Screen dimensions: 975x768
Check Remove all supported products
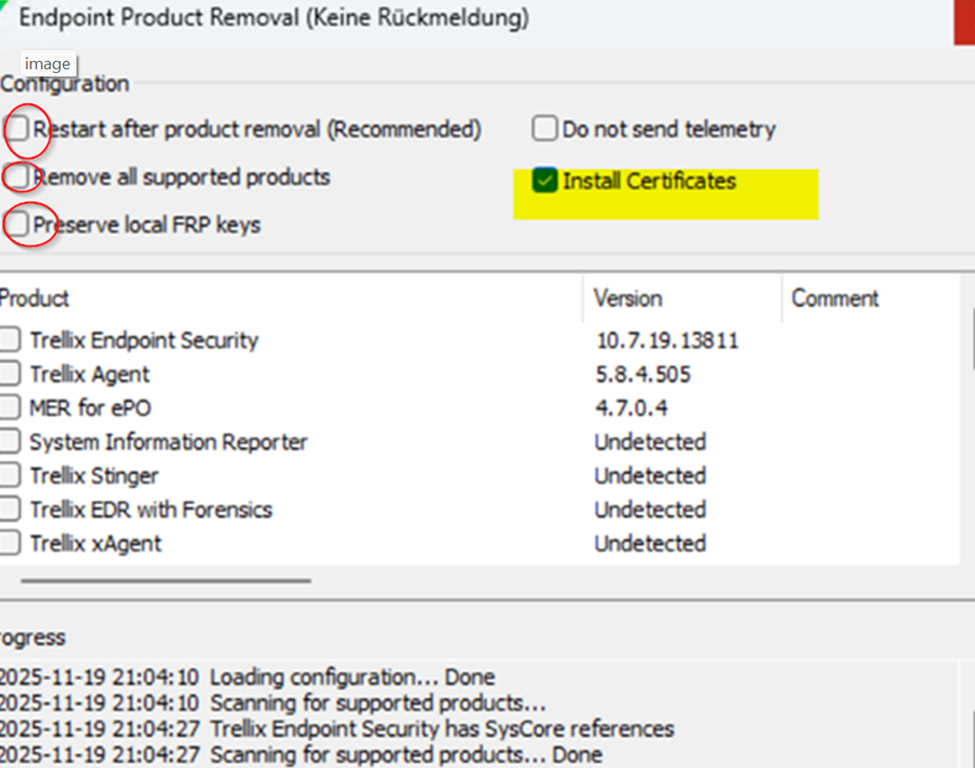pos(18,177)
